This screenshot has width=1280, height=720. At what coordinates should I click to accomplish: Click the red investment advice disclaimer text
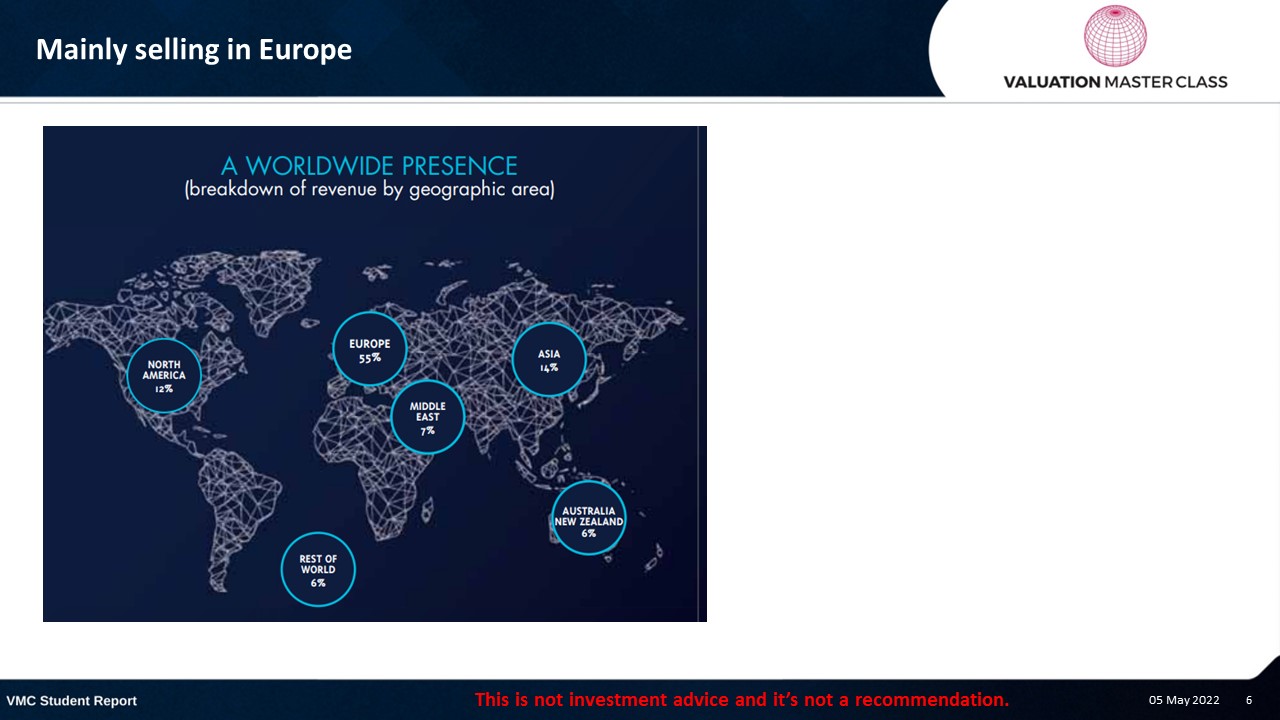742,699
